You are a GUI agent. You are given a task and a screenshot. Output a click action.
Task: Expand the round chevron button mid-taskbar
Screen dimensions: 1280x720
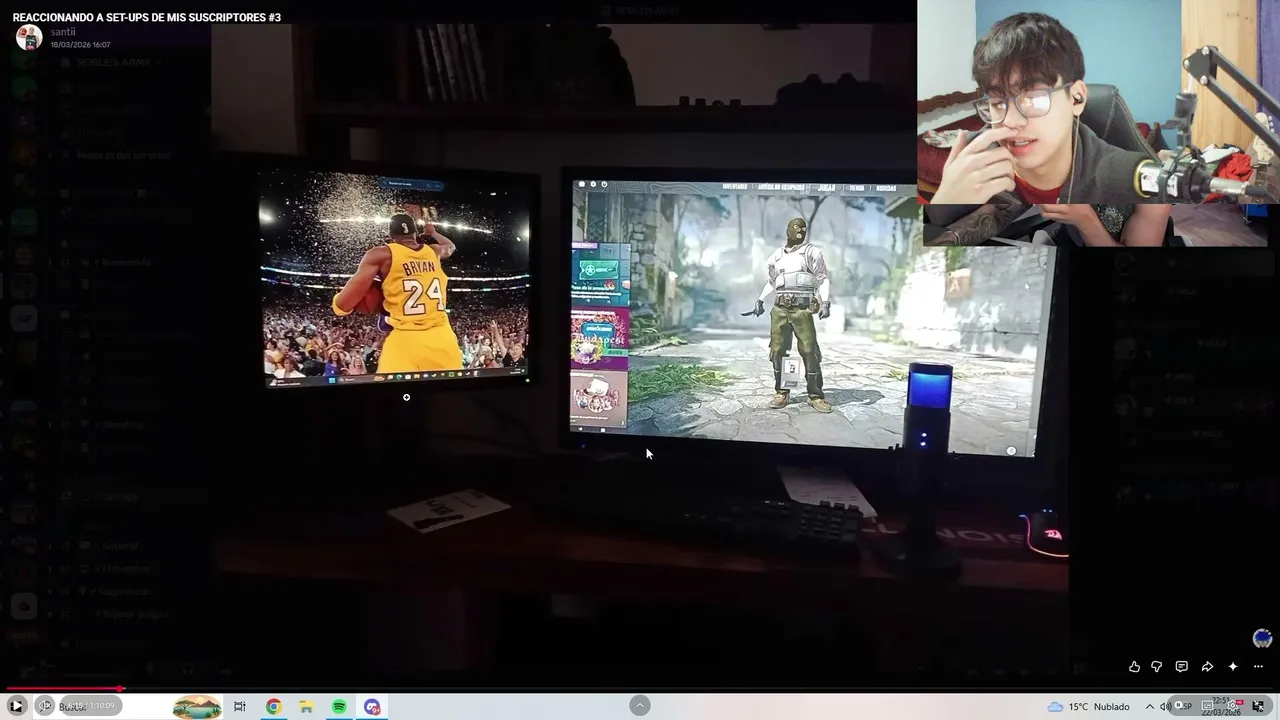pyautogui.click(x=640, y=706)
